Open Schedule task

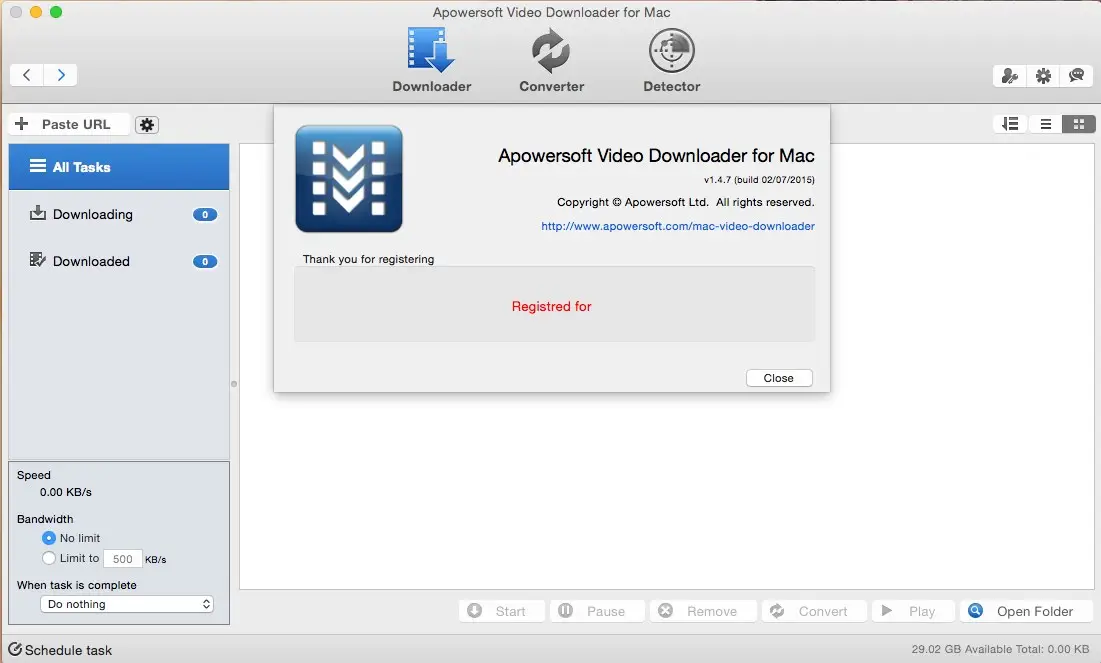(60, 650)
